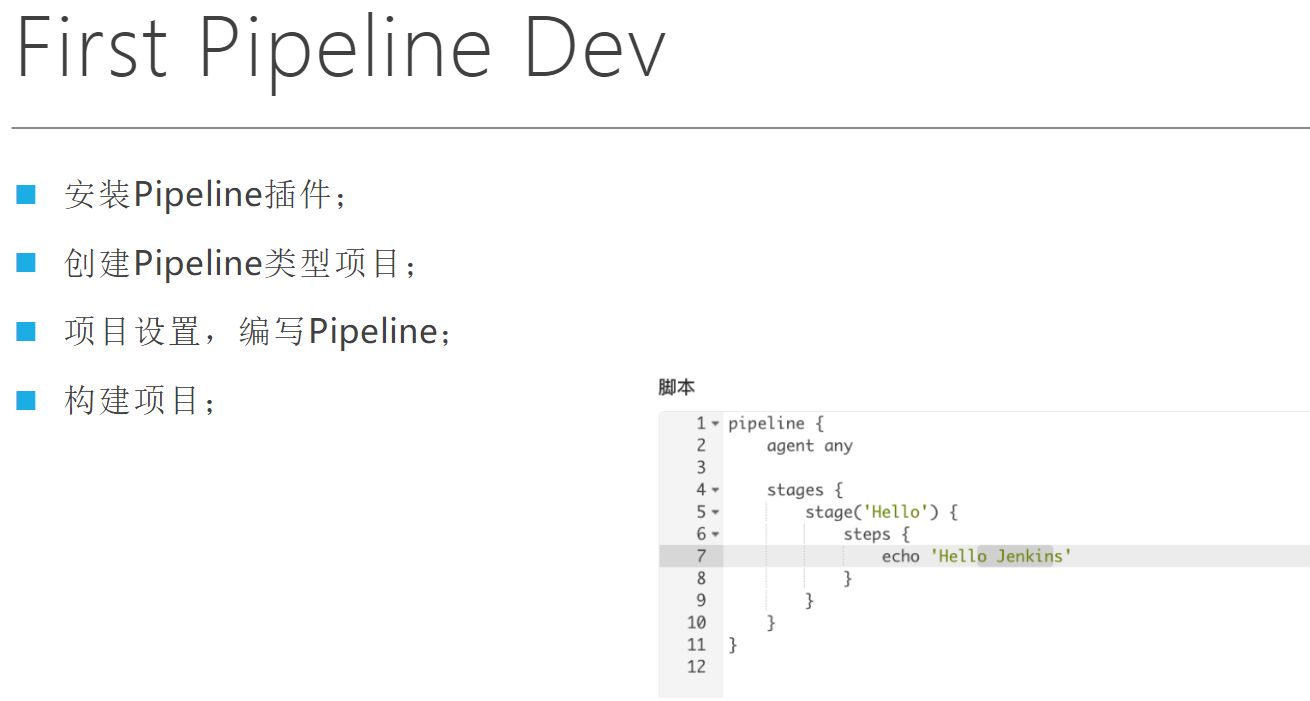Select line number 8 in the gutter
The image size is (1310, 701).
click(701, 578)
